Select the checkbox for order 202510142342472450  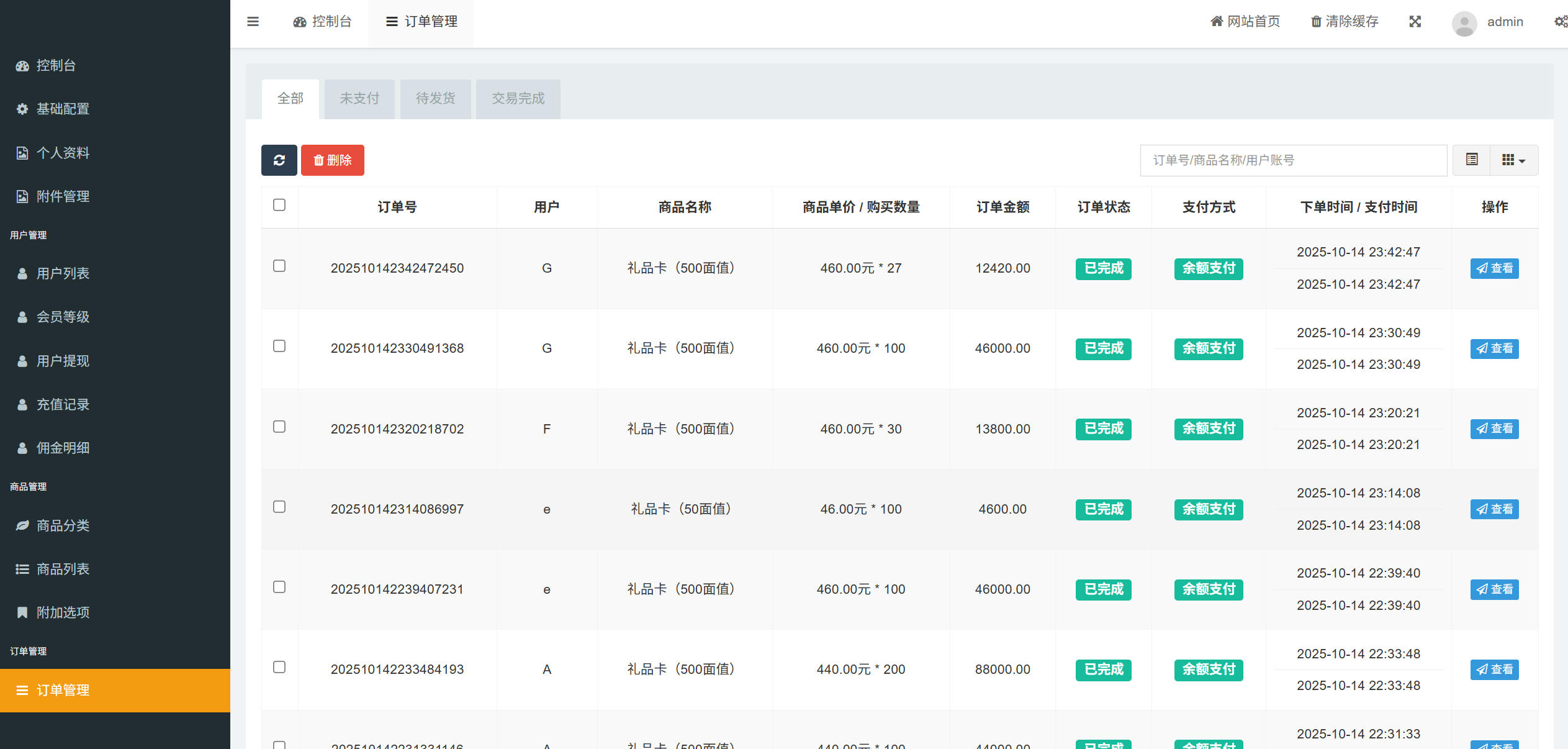click(279, 266)
